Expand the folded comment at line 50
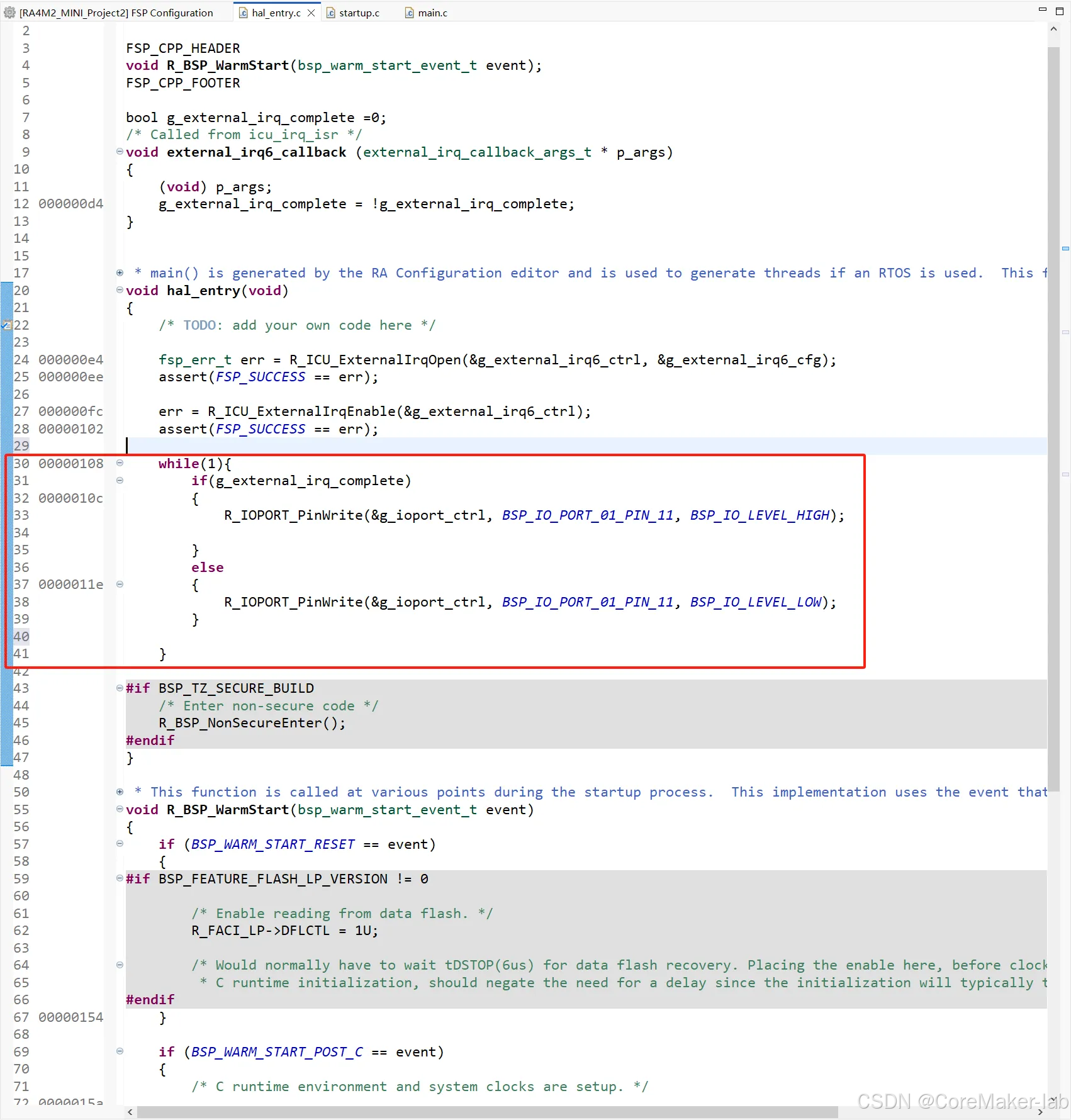 tap(120, 792)
